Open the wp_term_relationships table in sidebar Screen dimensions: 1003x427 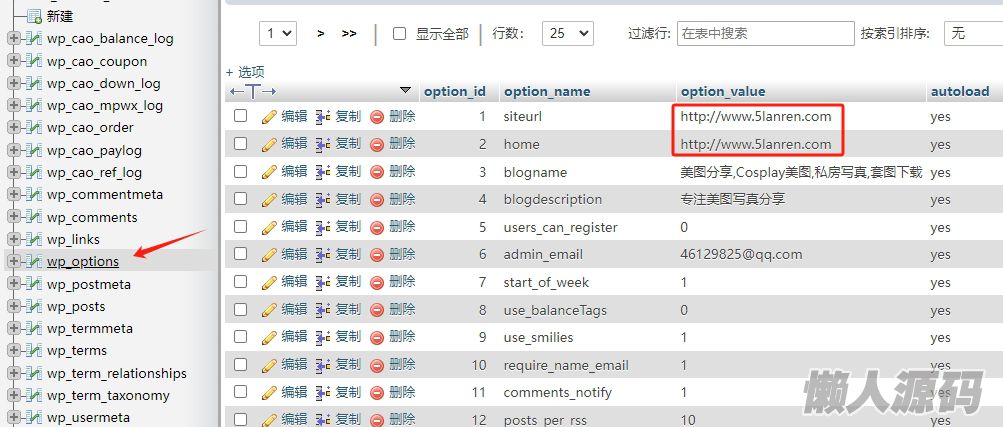[116, 373]
